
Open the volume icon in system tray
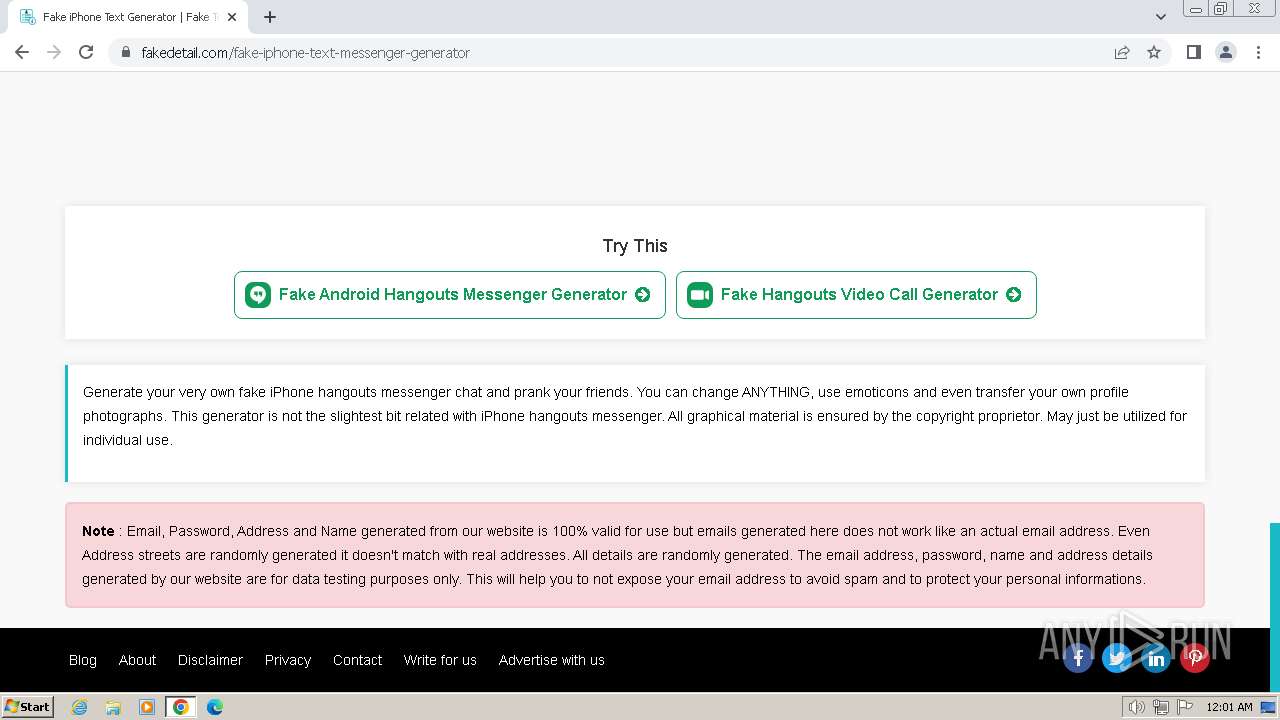(x=1137, y=707)
